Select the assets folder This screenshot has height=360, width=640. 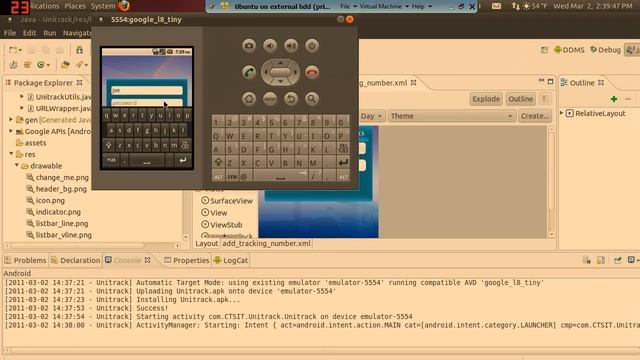point(31,142)
